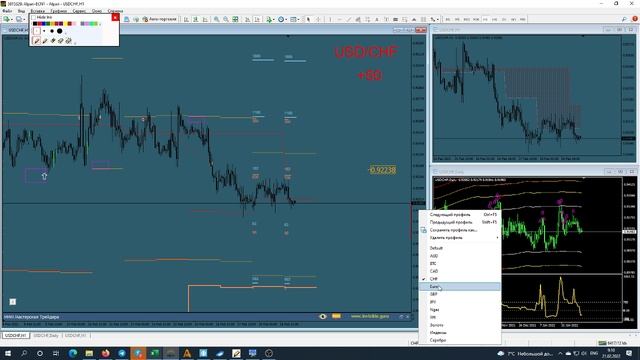Open Telegram from the taskbar

tap(122, 353)
